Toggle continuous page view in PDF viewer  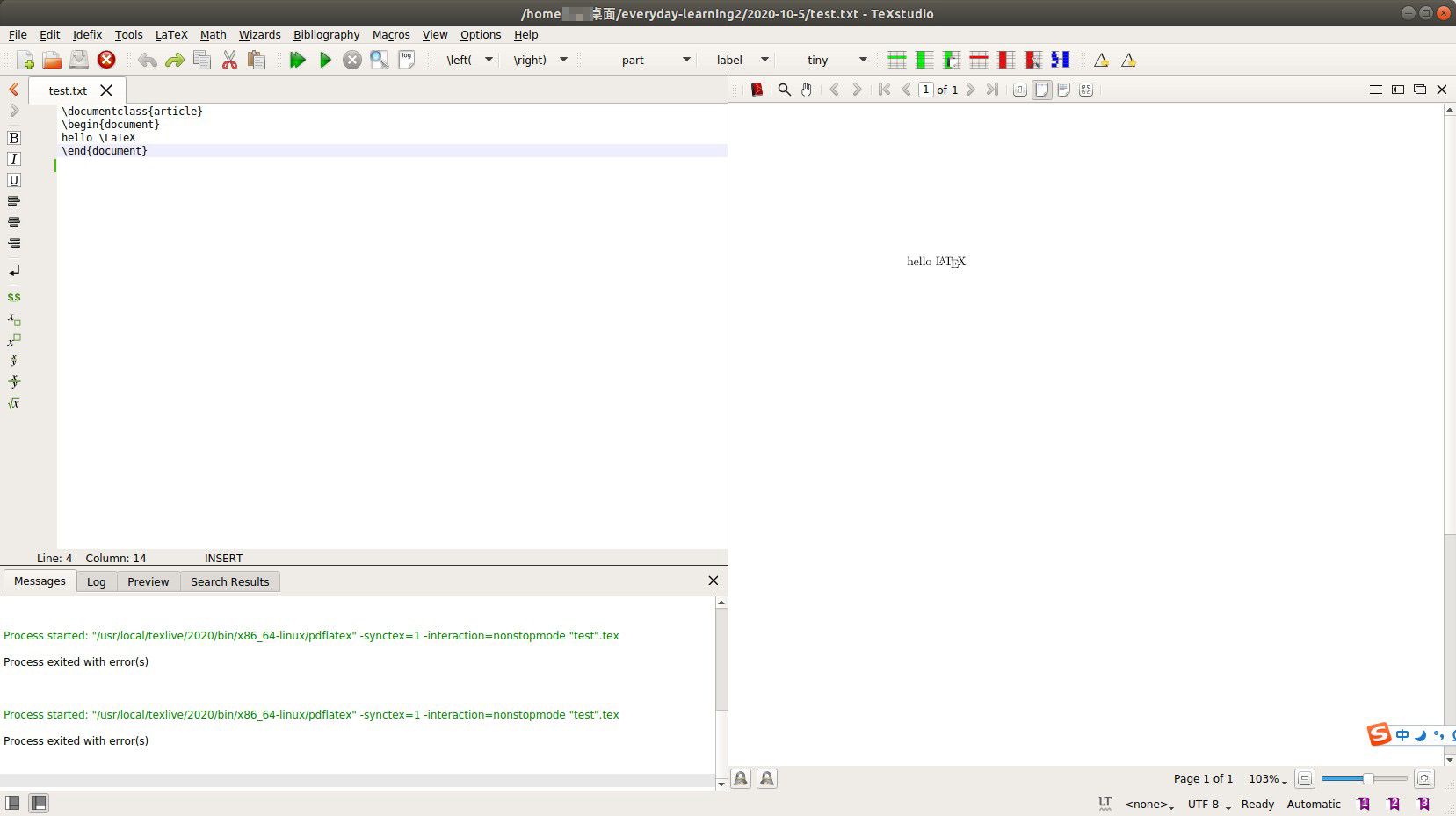1019,90
